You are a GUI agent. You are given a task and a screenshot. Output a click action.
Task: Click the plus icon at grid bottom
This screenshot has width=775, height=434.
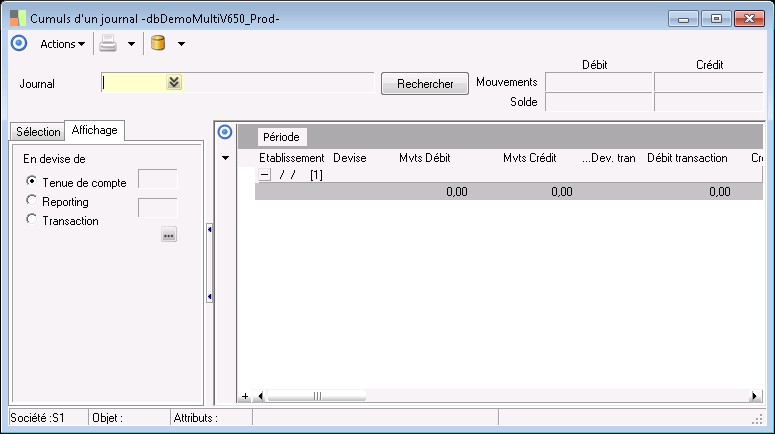245,396
